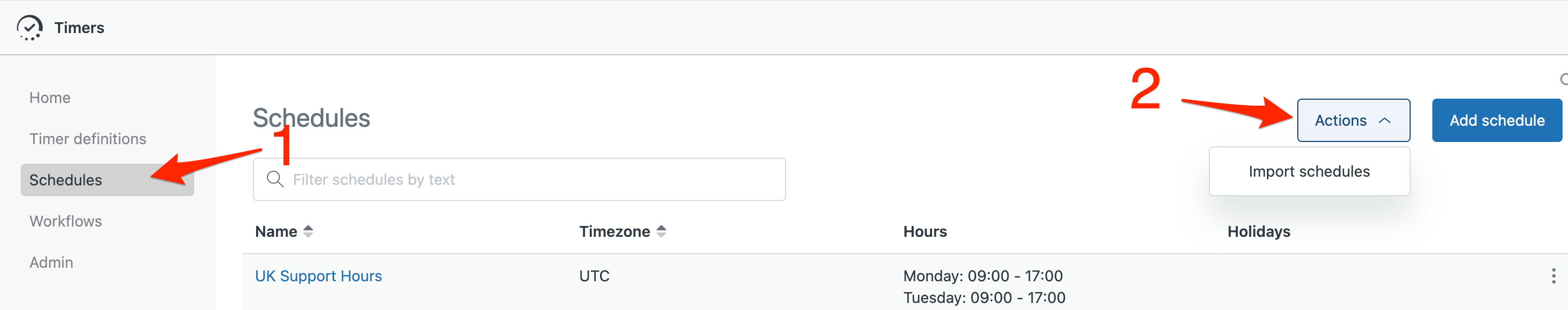Click the Timers app title text

(x=79, y=28)
